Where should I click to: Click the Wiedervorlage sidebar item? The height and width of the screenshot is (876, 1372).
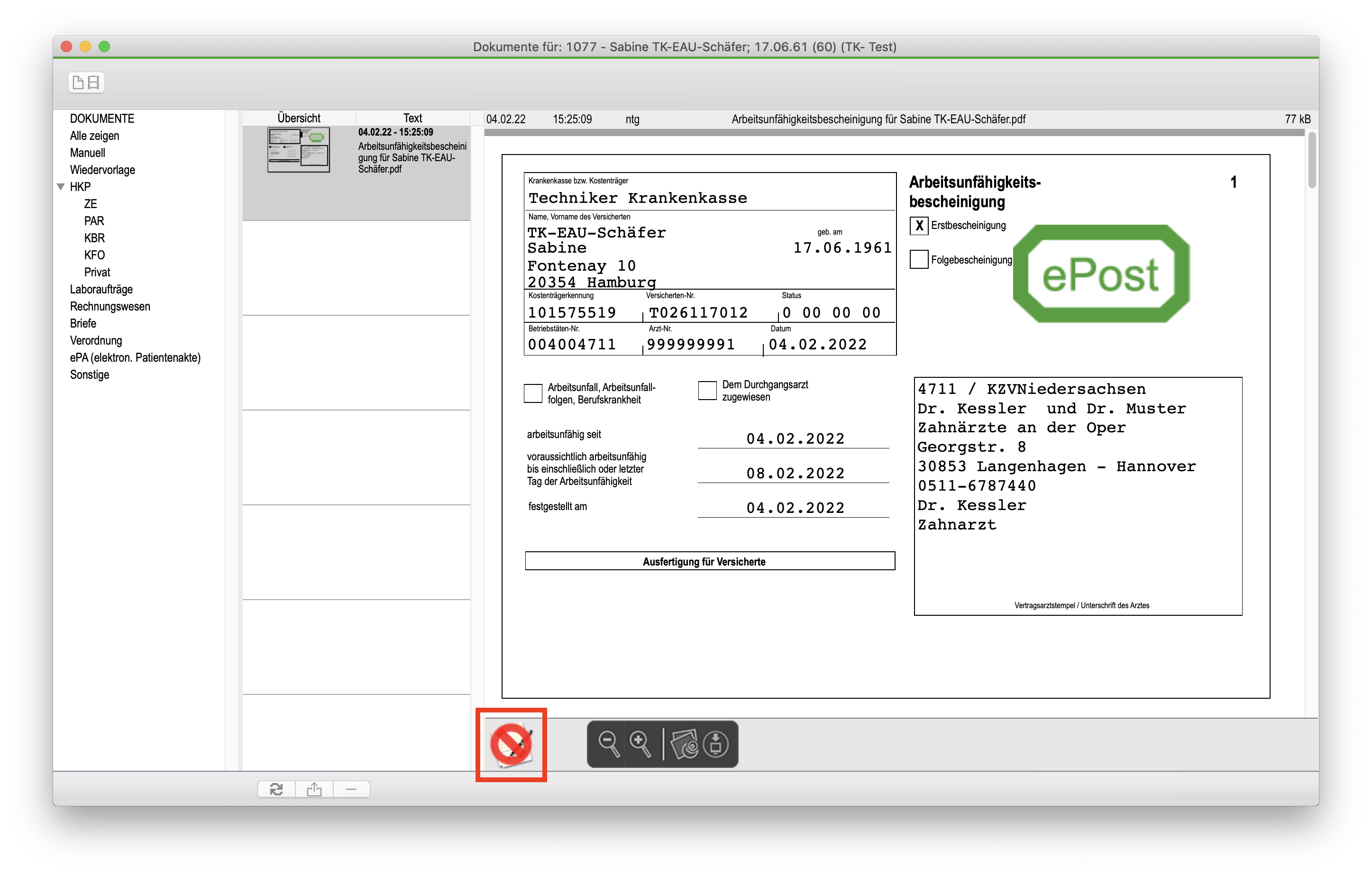coord(102,170)
